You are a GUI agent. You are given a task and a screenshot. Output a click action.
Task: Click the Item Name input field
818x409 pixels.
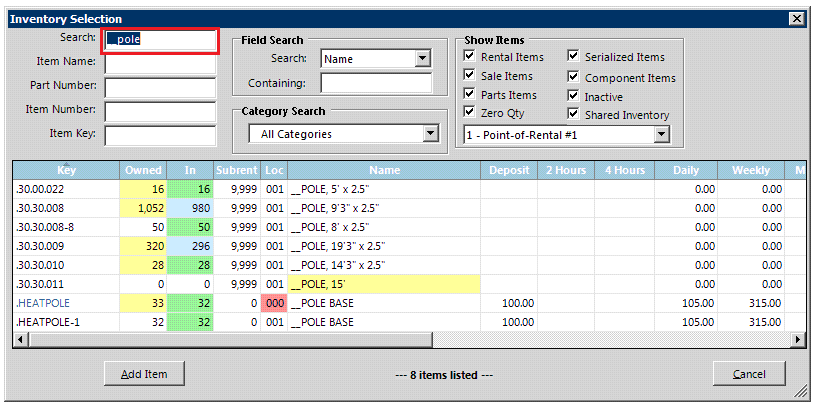pyautogui.click(x=160, y=64)
